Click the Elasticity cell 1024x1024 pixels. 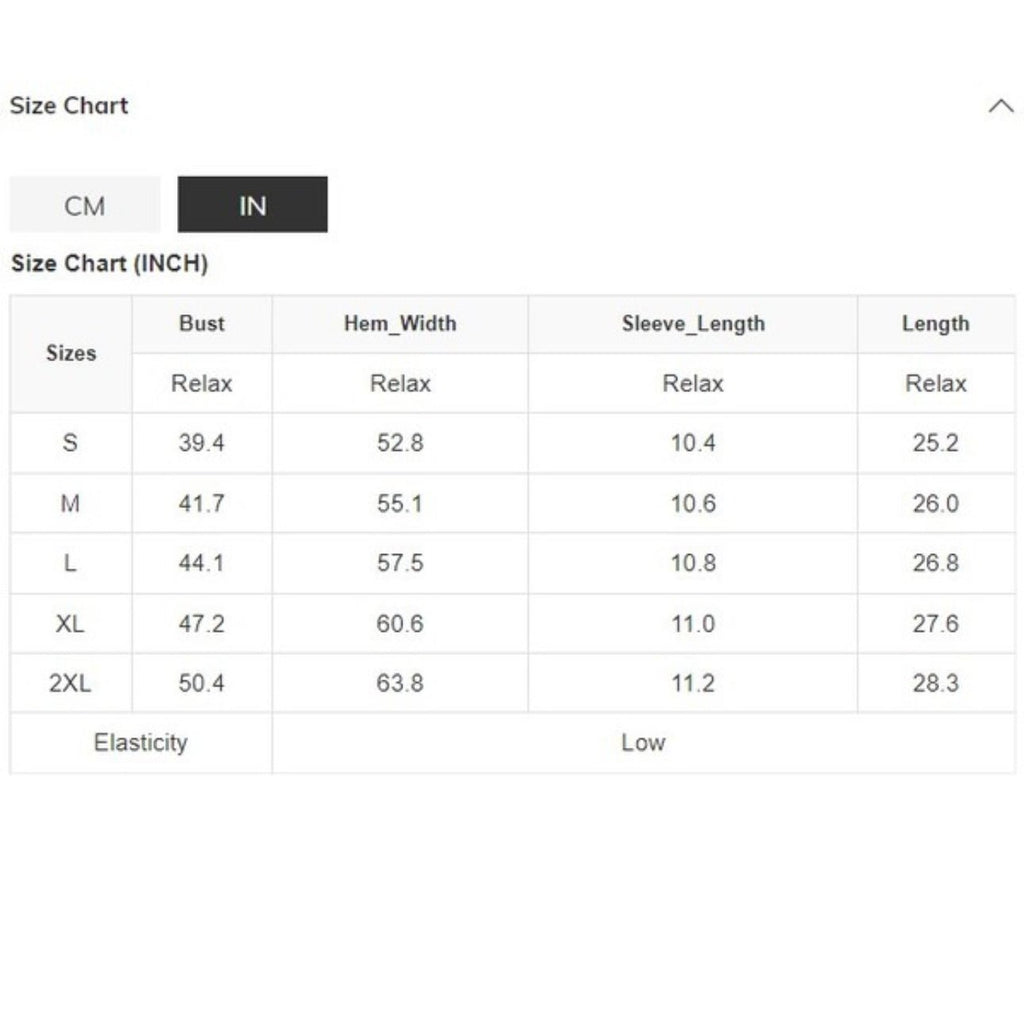coord(140,743)
